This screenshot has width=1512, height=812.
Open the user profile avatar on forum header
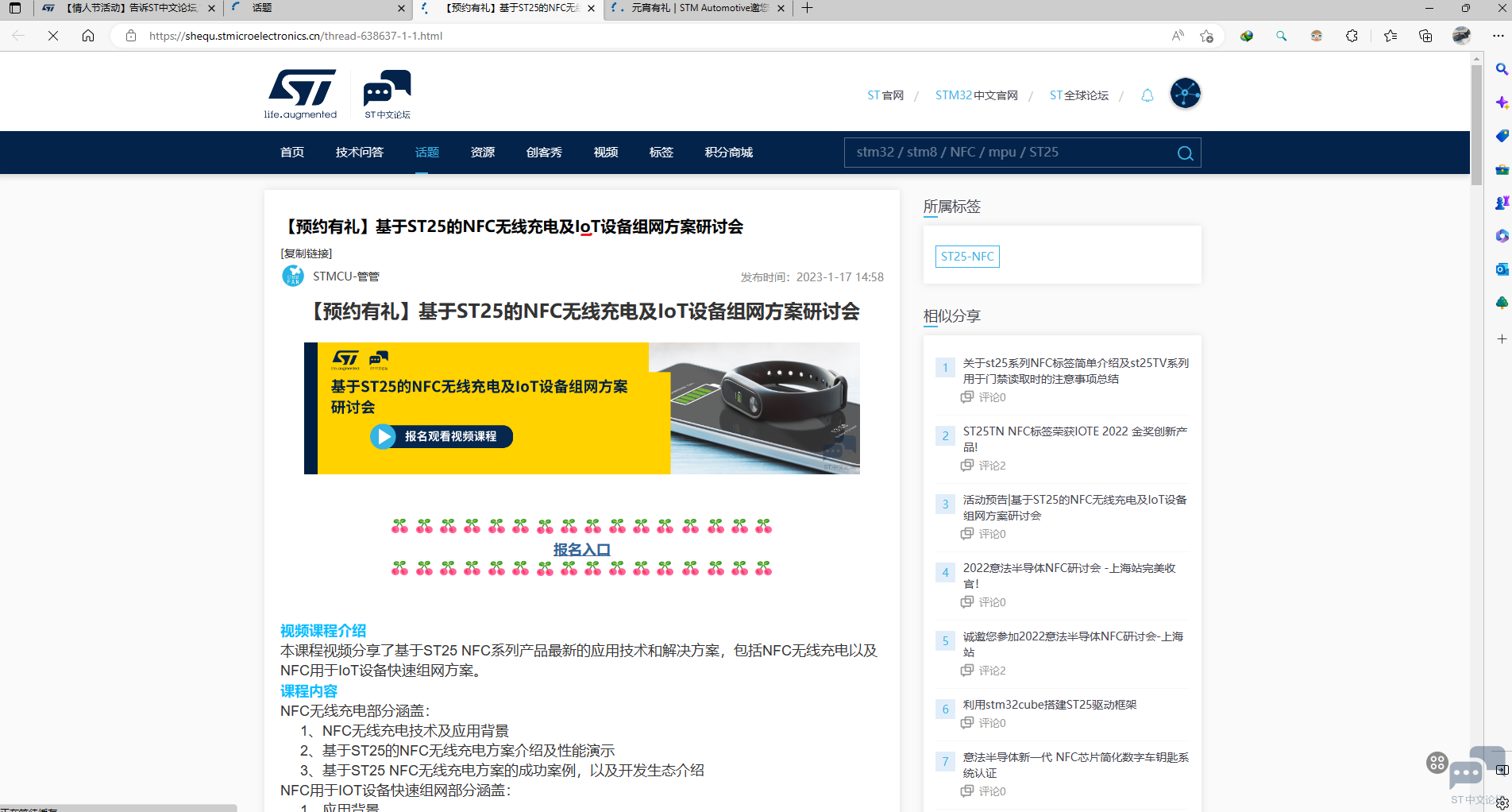[1185, 94]
